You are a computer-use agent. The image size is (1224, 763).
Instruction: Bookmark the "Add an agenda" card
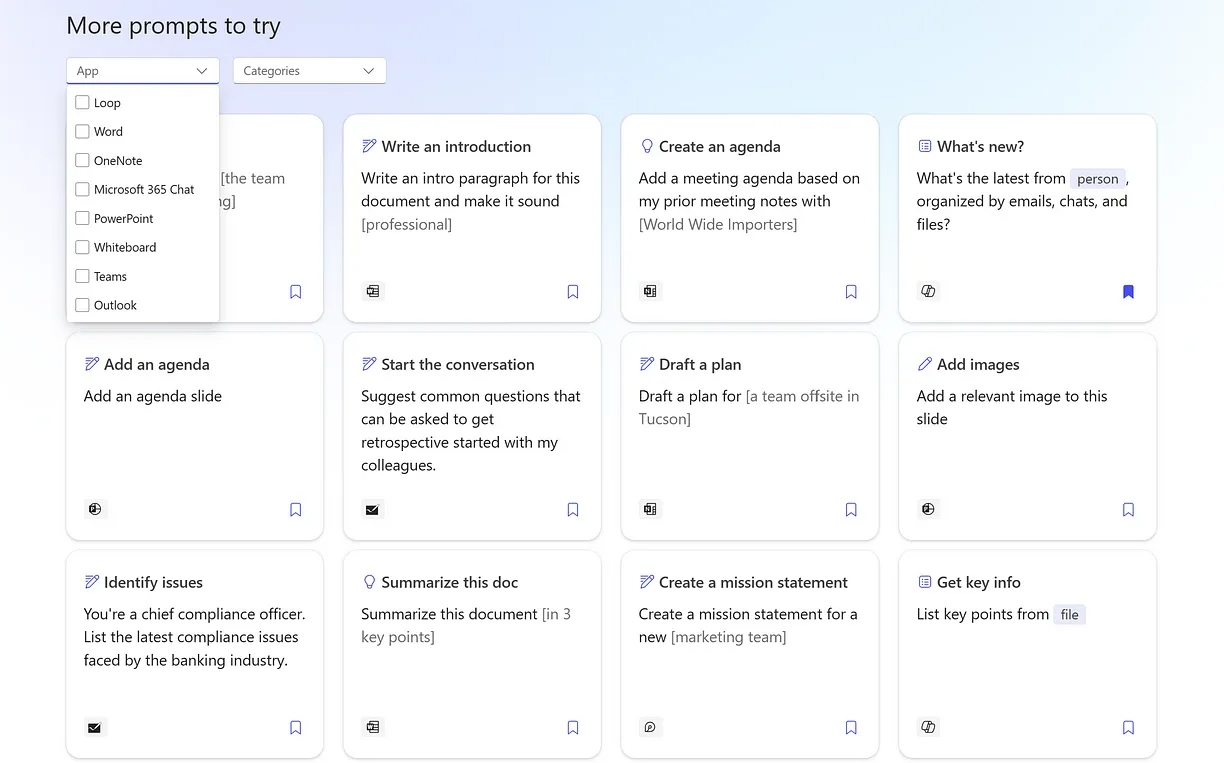295,510
